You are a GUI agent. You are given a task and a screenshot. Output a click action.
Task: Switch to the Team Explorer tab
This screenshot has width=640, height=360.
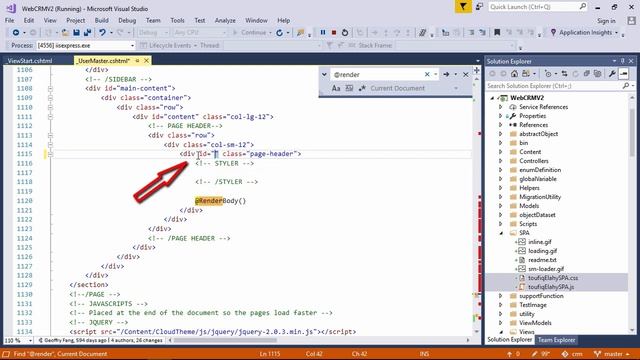(x=556, y=340)
